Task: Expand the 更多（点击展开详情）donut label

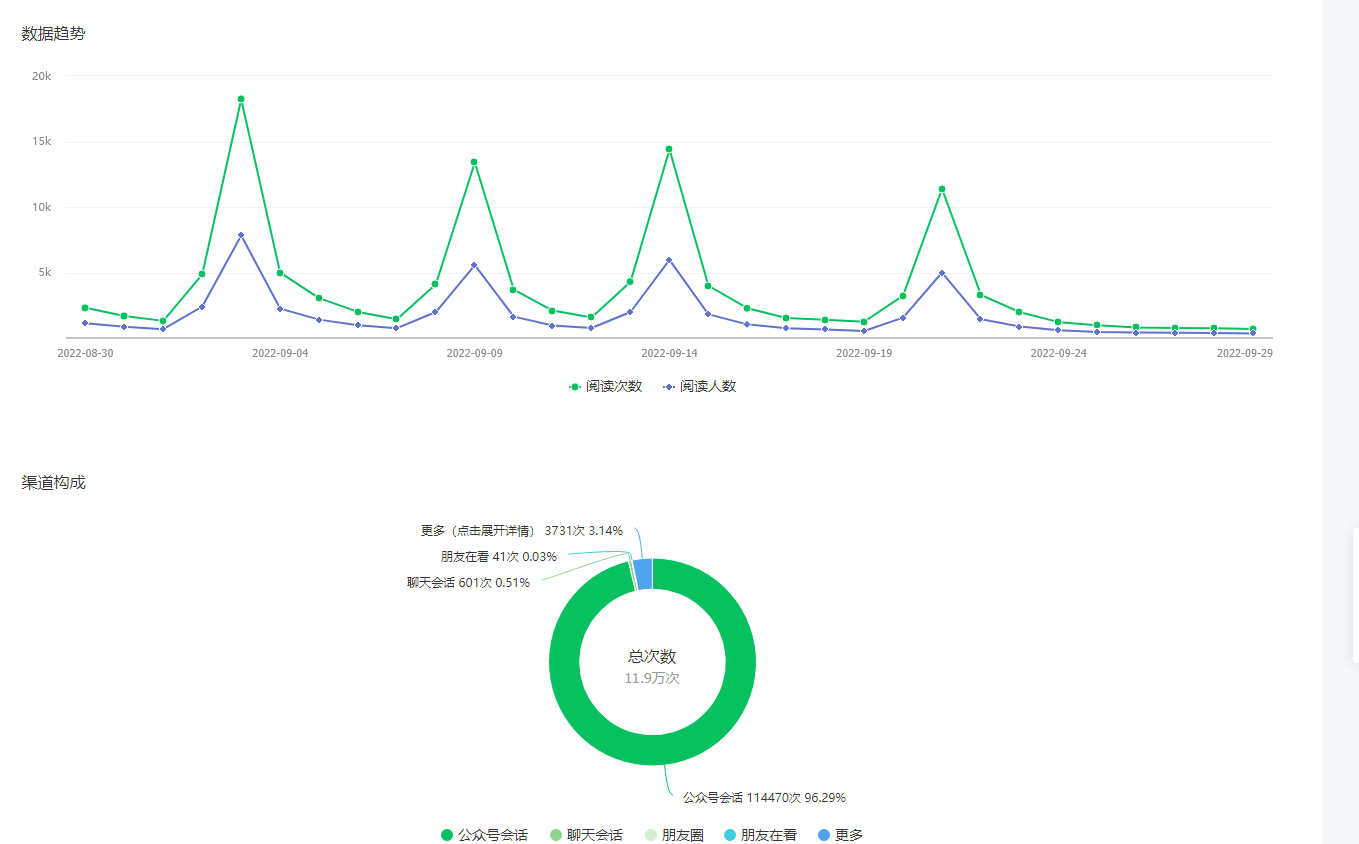Action: 522,530
